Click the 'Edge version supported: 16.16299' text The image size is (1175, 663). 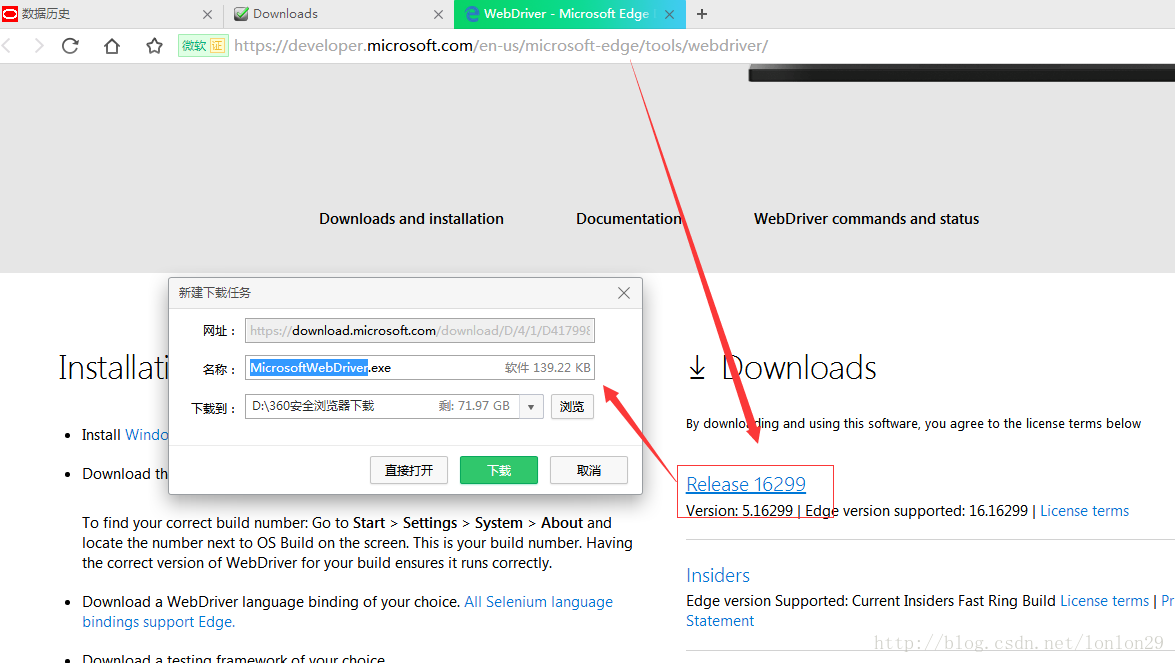click(916, 511)
